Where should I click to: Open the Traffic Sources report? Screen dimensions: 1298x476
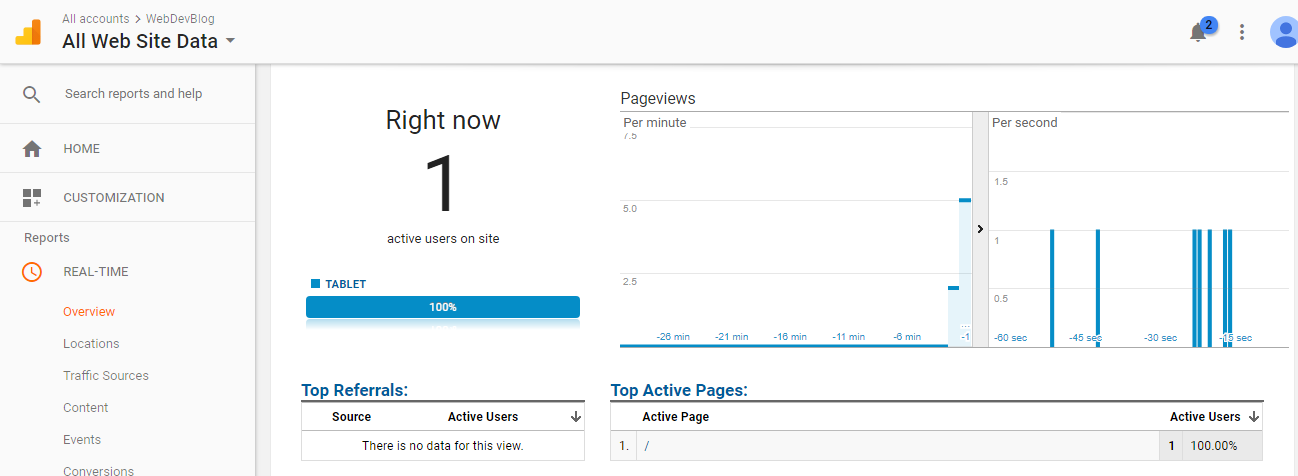coord(106,376)
